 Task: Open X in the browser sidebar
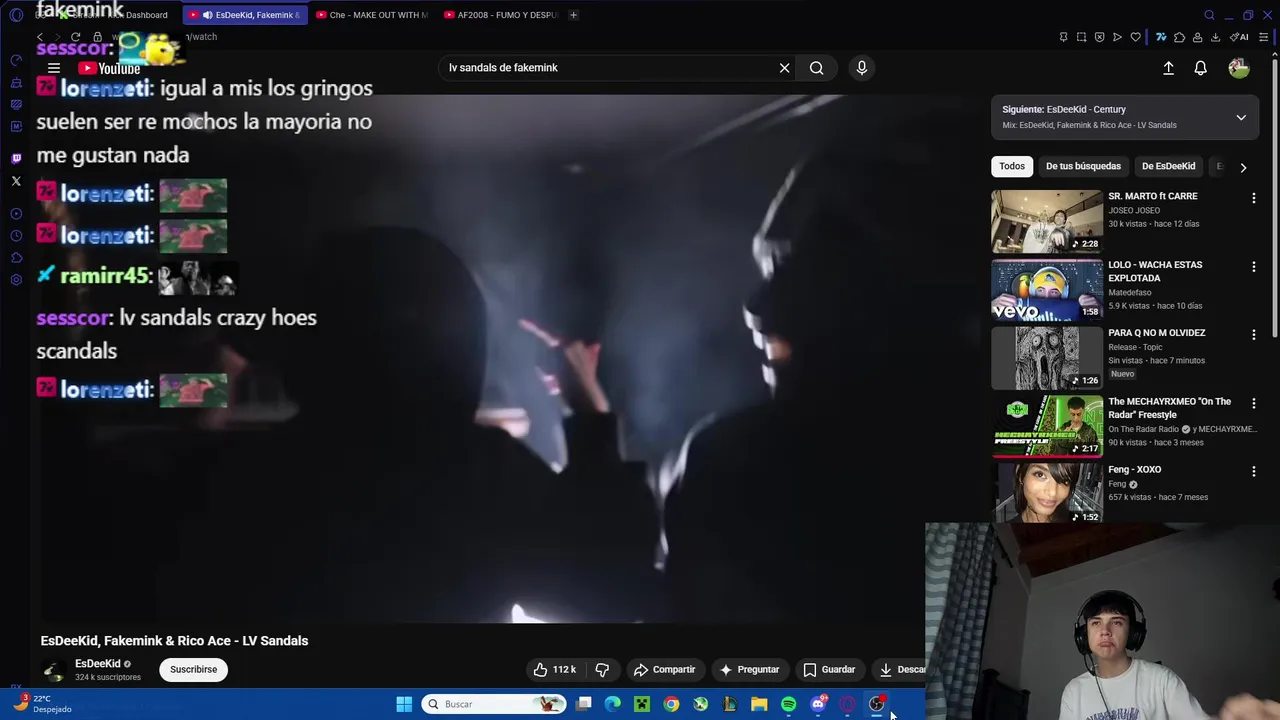16,181
